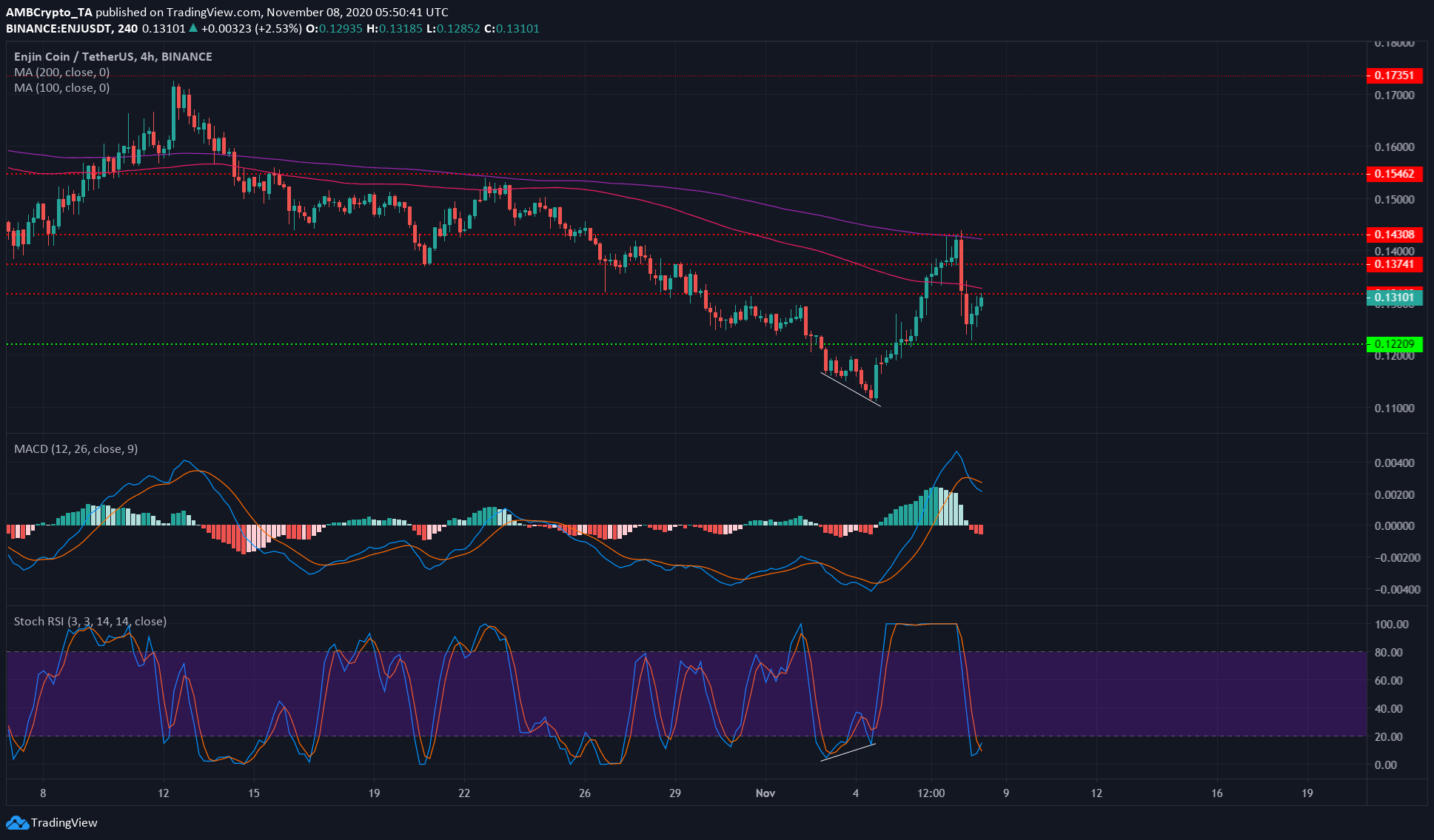This screenshot has width=1434, height=840.
Task: Click the 29 date label on time axis
Action: coord(675,793)
